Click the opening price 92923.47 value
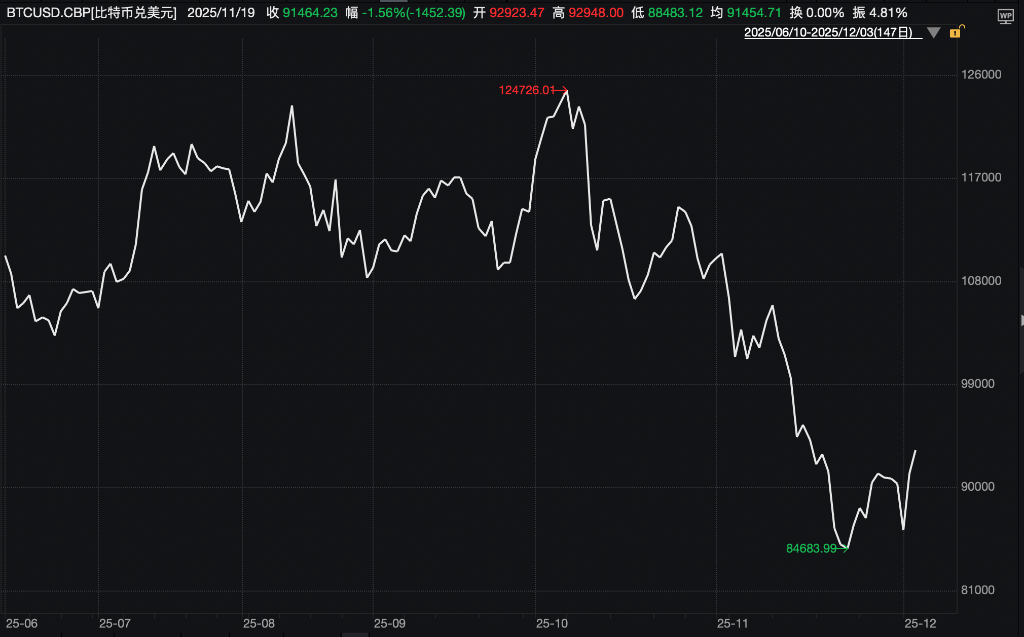Viewport: 1024px width, 637px height. click(x=516, y=13)
